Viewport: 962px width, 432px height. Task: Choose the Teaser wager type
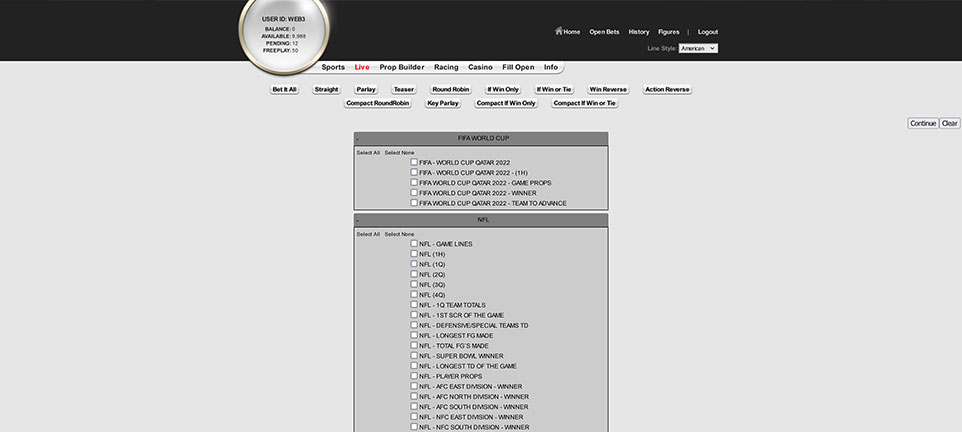[404, 90]
